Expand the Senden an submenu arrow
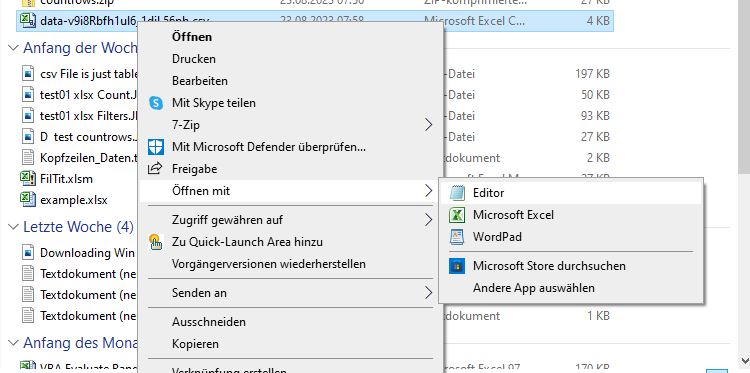This screenshot has height=373, width=750. click(x=429, y=293)
